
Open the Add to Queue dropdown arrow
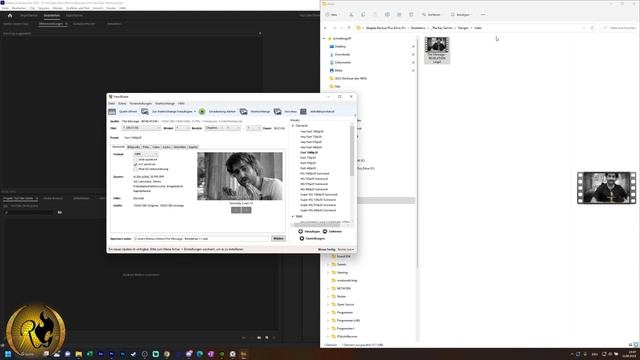click(195, 111)
